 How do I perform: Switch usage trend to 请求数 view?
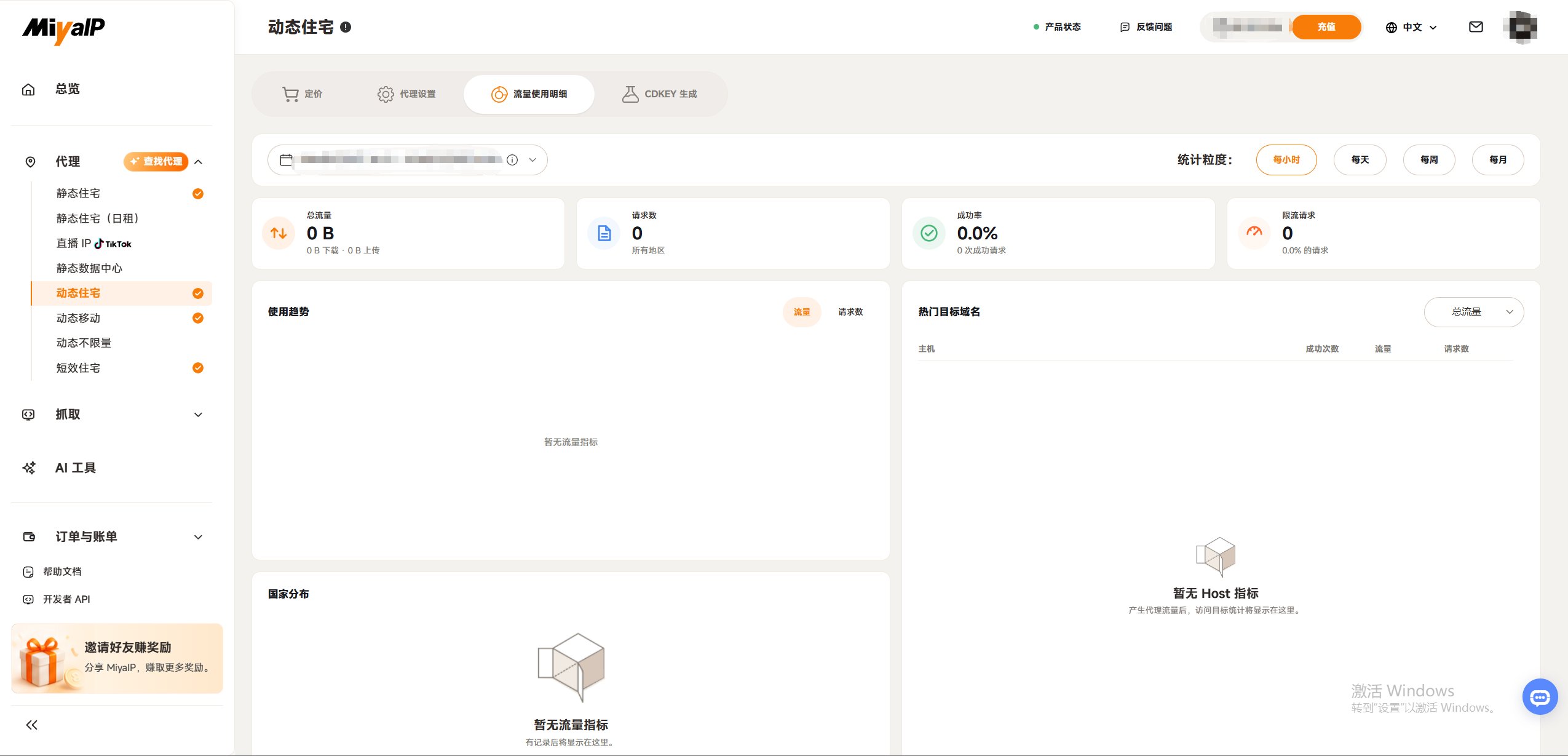click(x=850, y=312)
